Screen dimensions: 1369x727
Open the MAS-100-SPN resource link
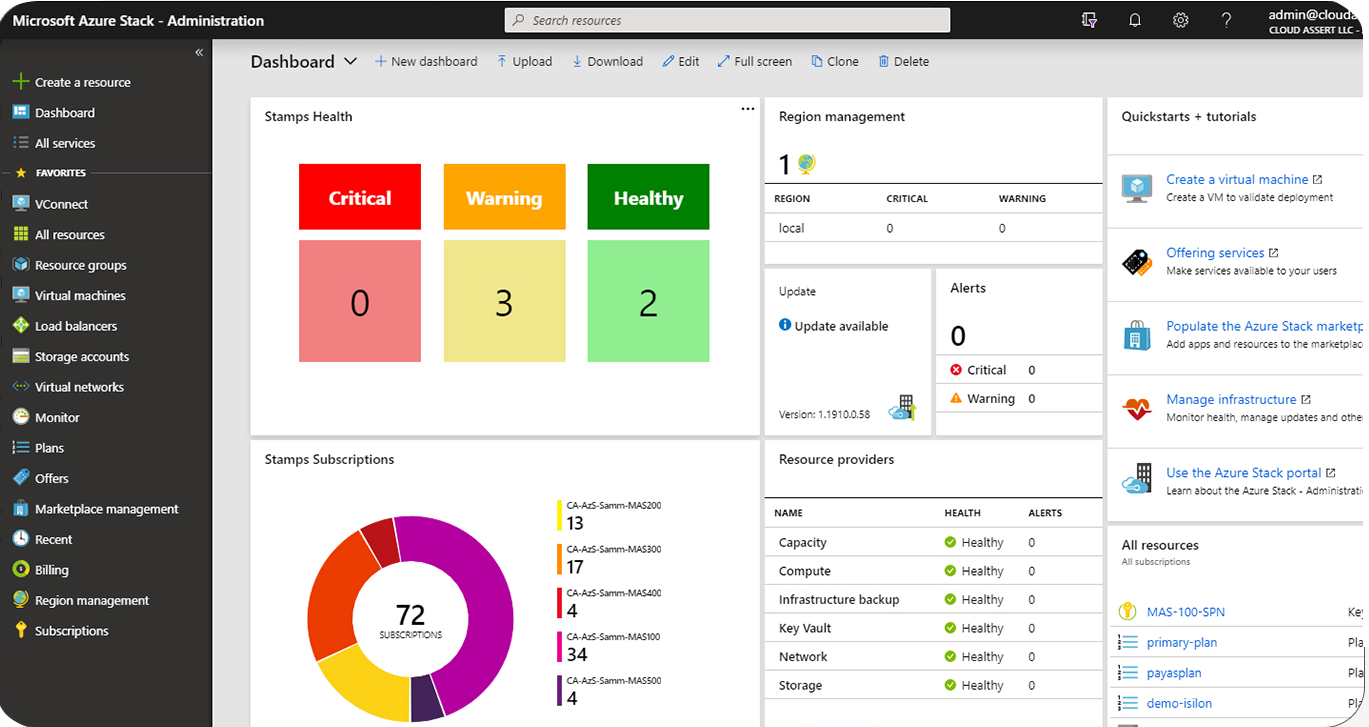point(1186,611)
